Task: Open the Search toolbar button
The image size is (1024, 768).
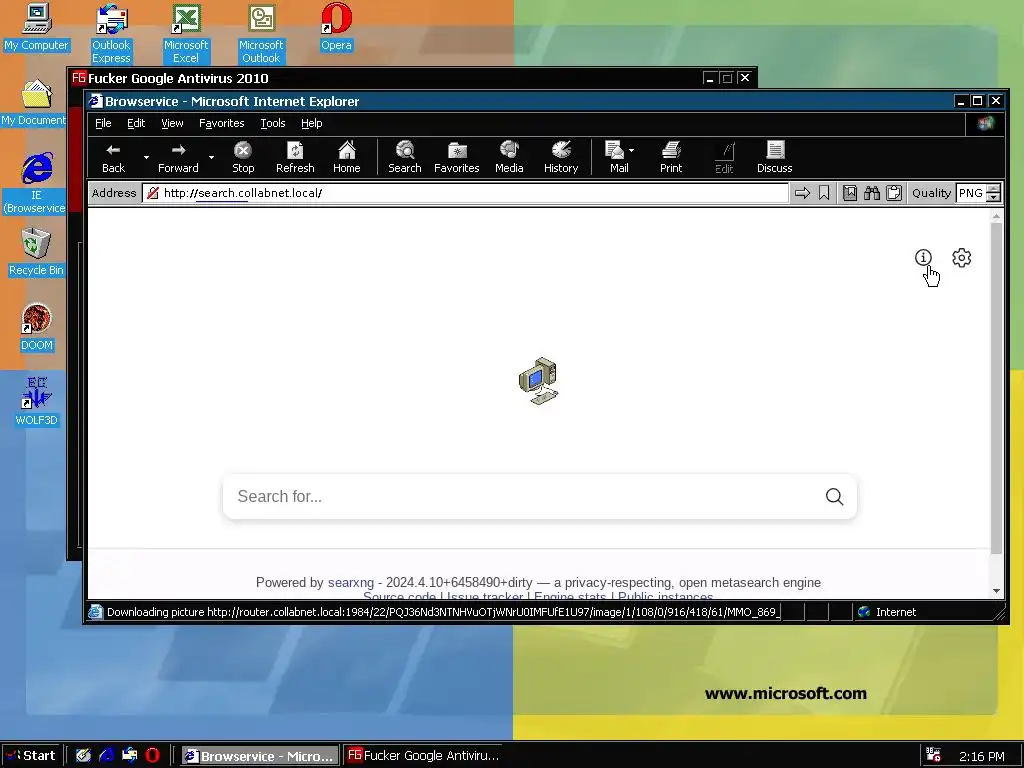Action: 405,157
